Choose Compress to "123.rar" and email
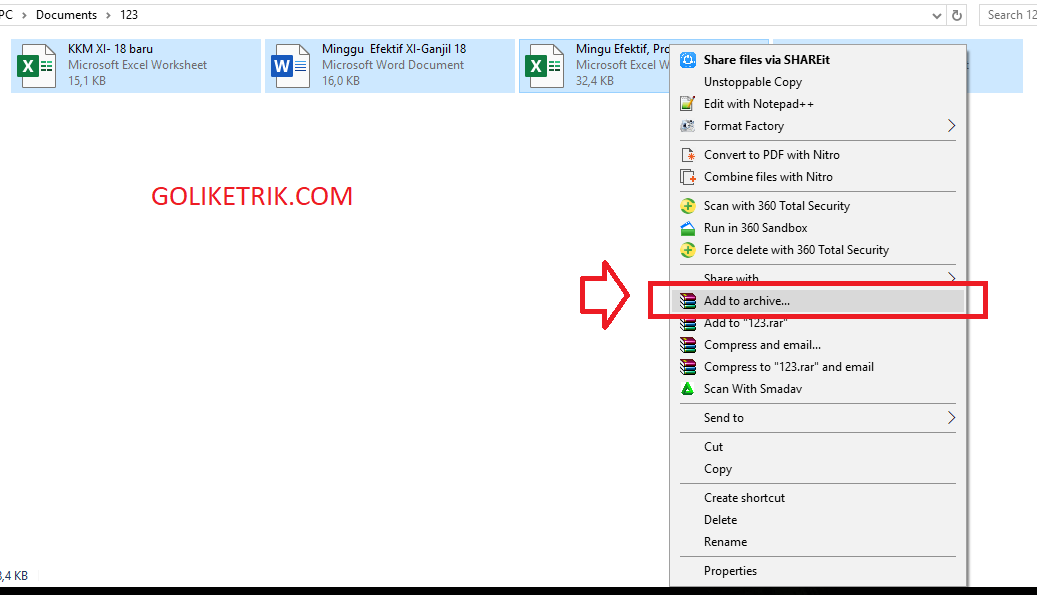Image resolution: width=1037 pixels, height=595 pixels. pyautogui.click(x=817, y=367)
